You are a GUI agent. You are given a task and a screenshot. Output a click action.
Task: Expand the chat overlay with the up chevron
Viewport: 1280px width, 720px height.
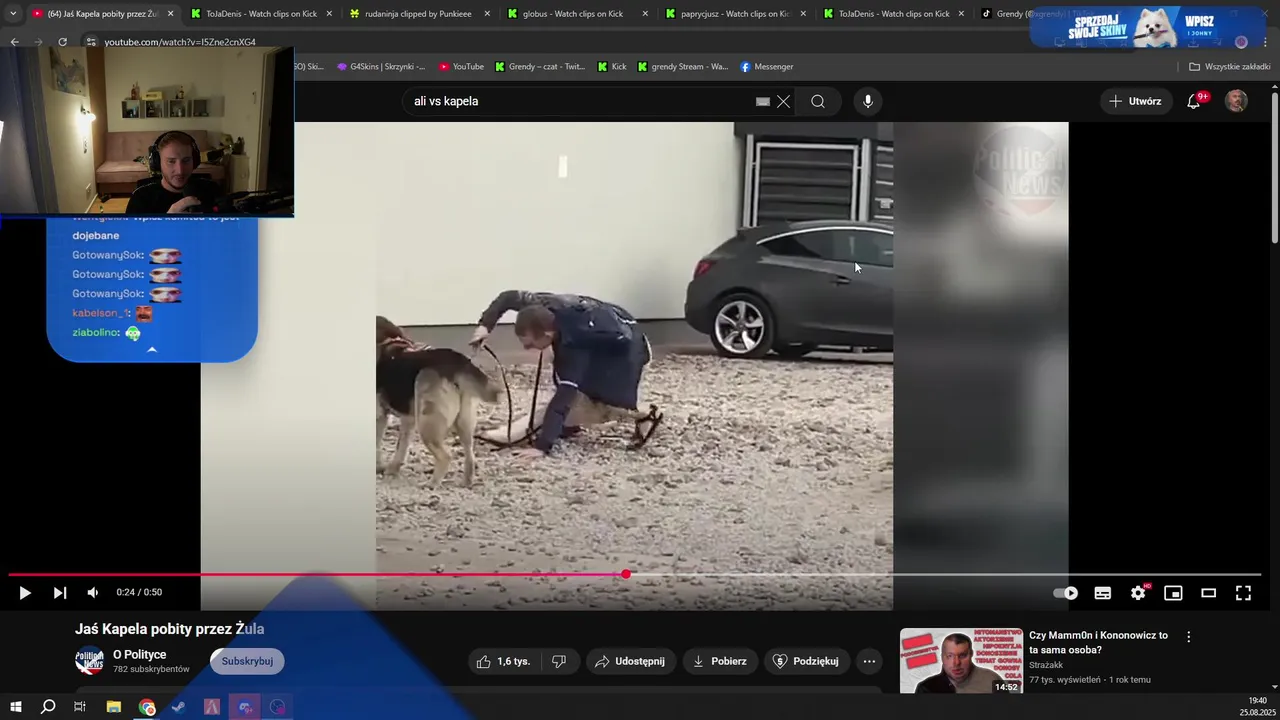[x=152, y=350]
